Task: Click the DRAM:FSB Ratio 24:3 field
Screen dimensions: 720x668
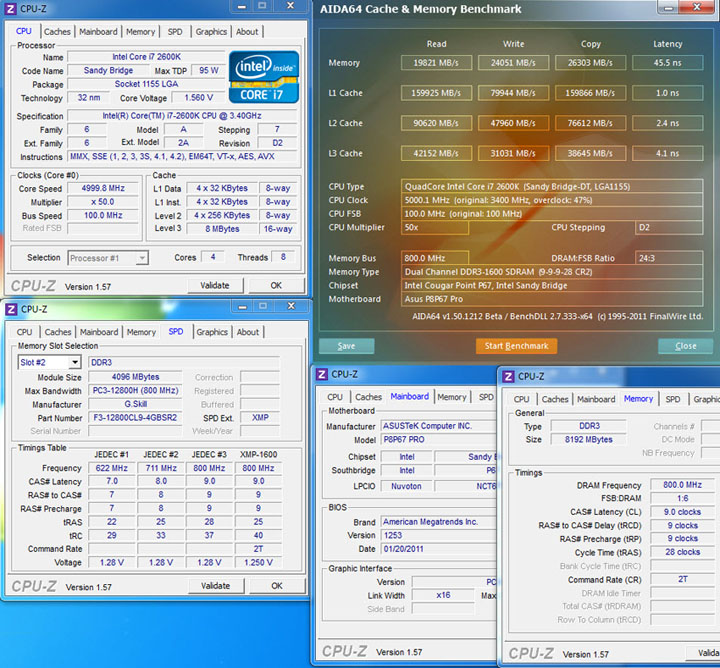Action: 669,258
